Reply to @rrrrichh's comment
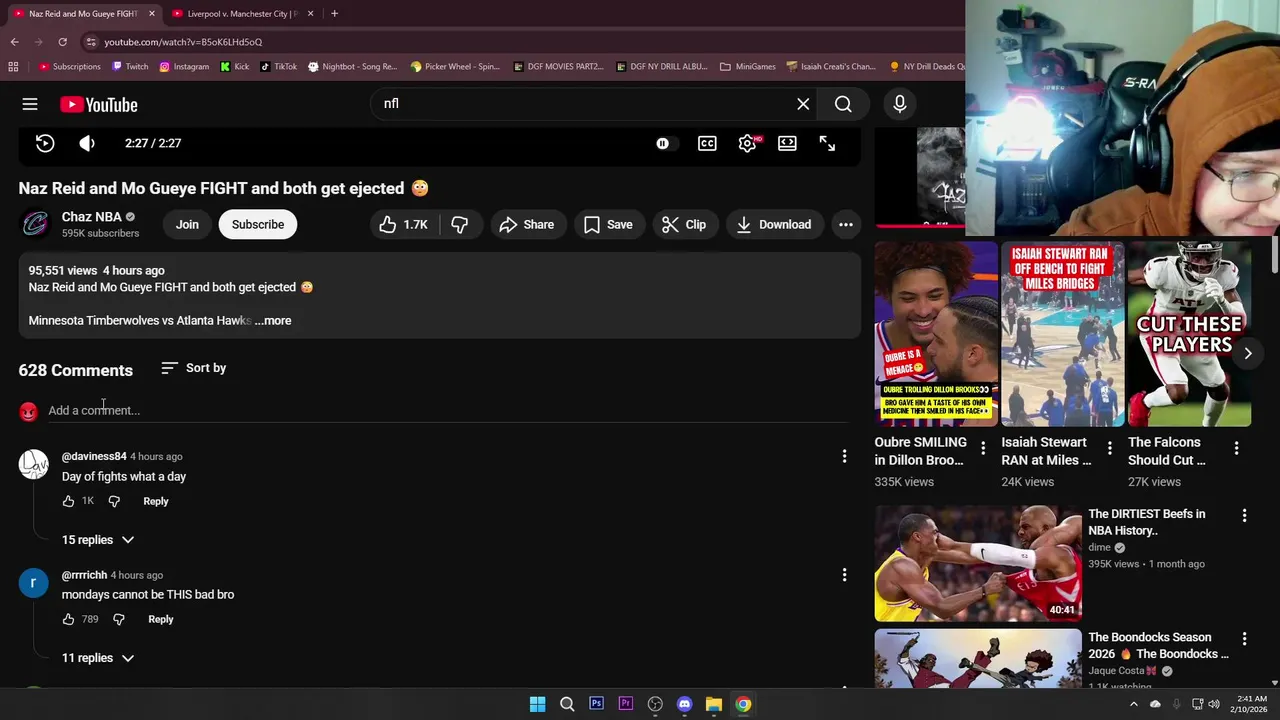This screenshot has height=720, width=1280. [x=160, y=619]
